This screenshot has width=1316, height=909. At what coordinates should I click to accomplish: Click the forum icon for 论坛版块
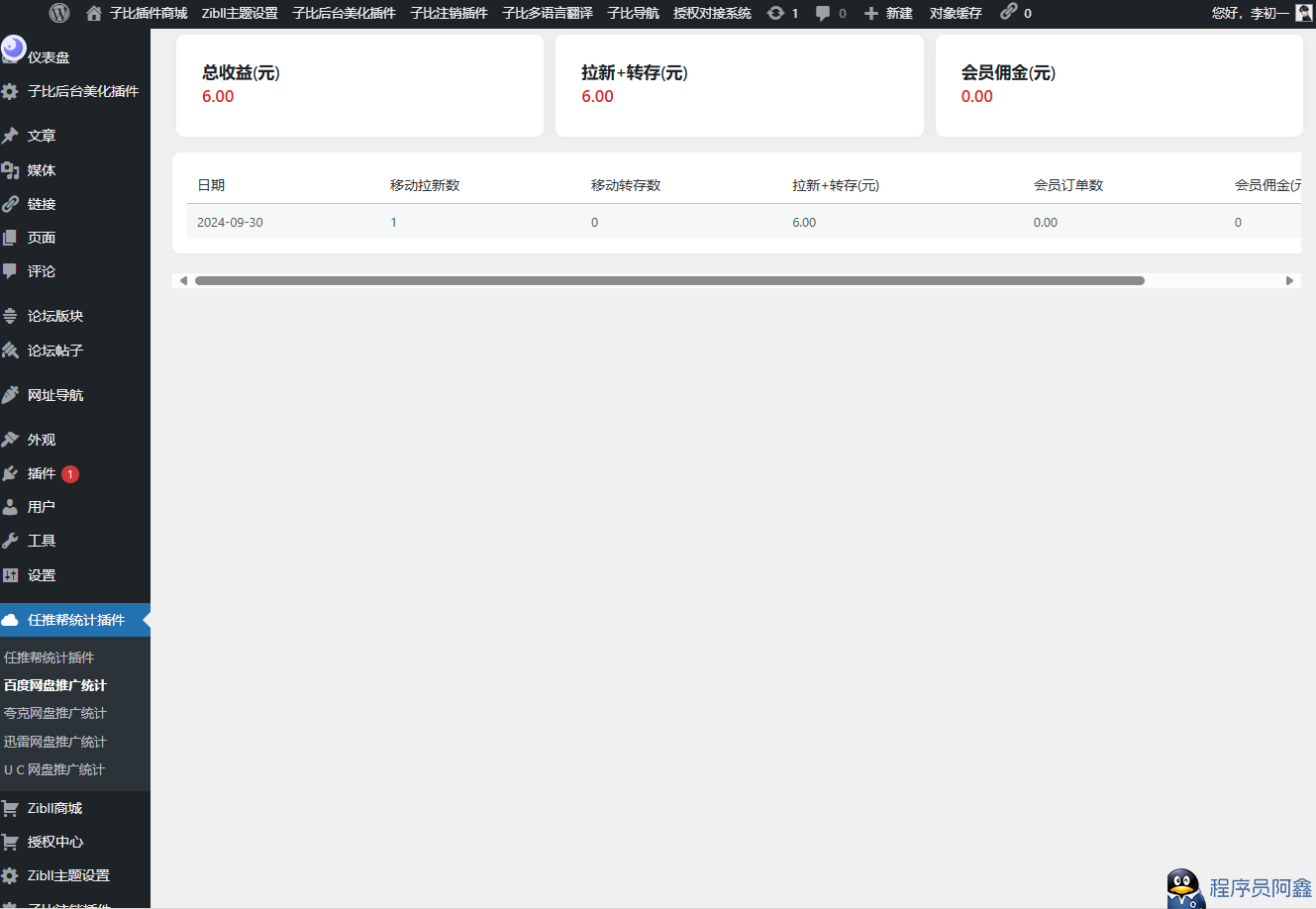[10, 316]
